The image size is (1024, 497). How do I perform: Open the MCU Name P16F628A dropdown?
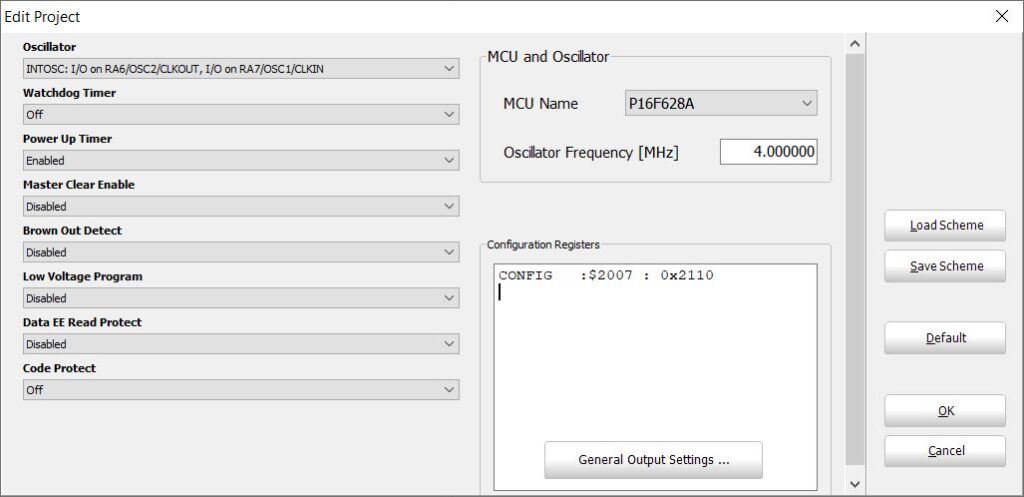[720, 103]
